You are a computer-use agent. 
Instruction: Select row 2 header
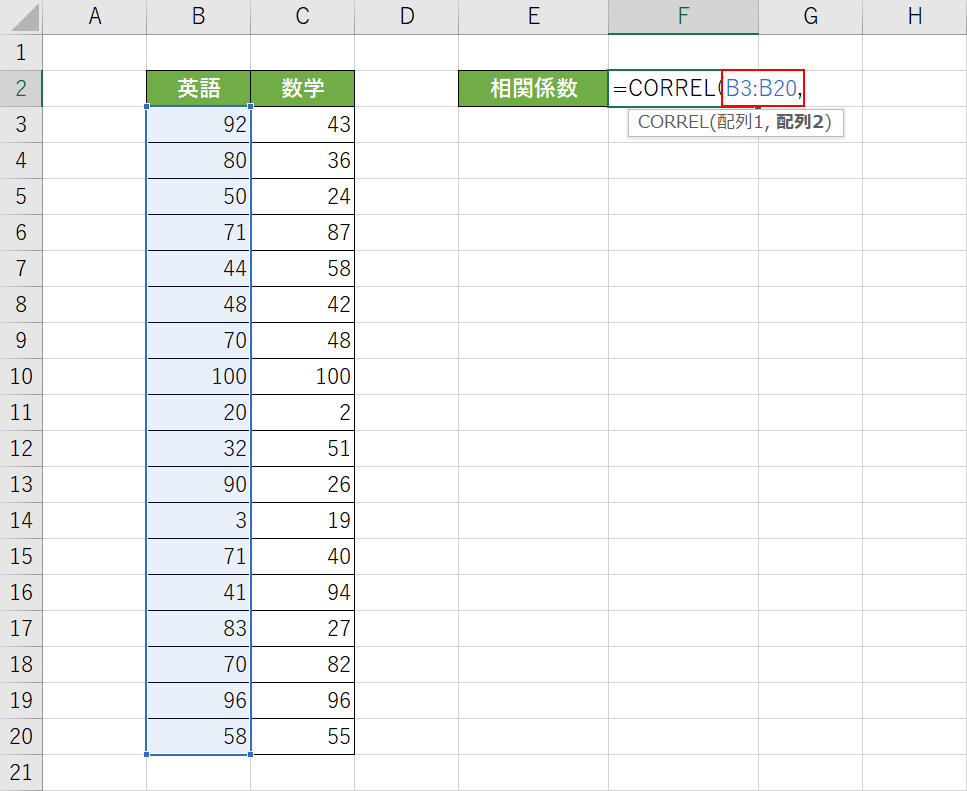tap(21, 88)
